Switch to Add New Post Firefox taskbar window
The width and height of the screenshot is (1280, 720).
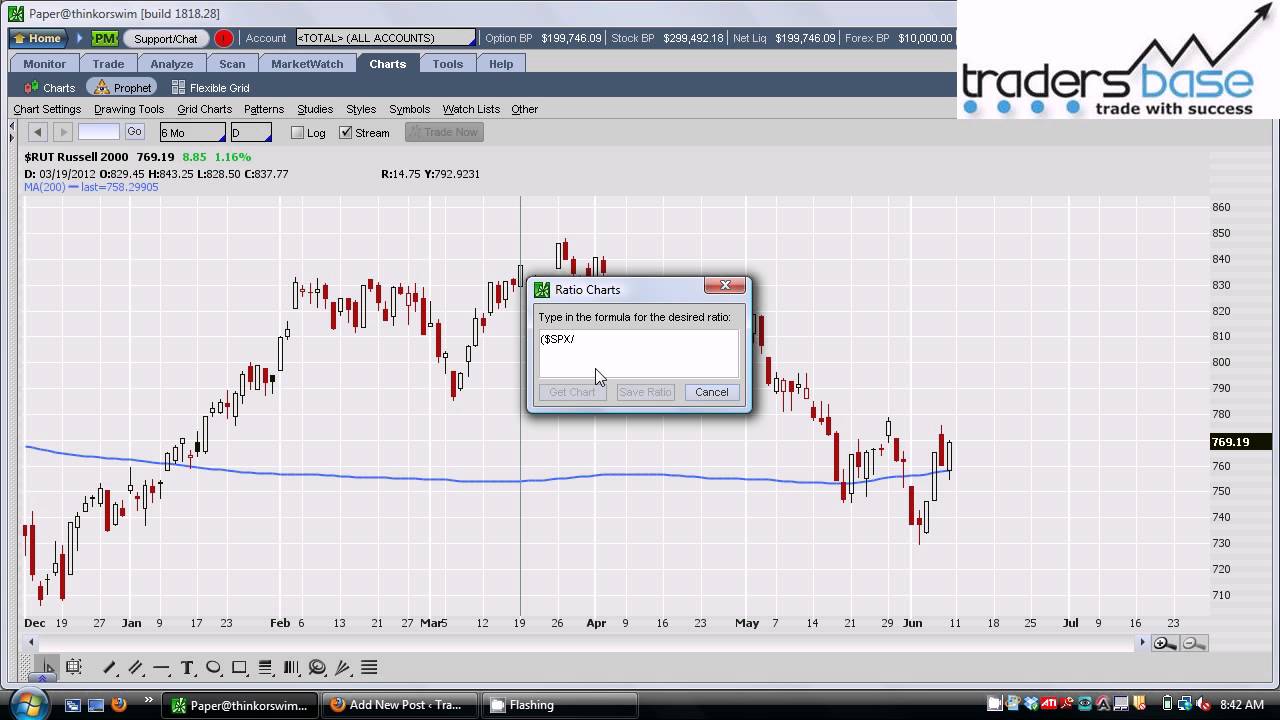(x=400, y=705)
